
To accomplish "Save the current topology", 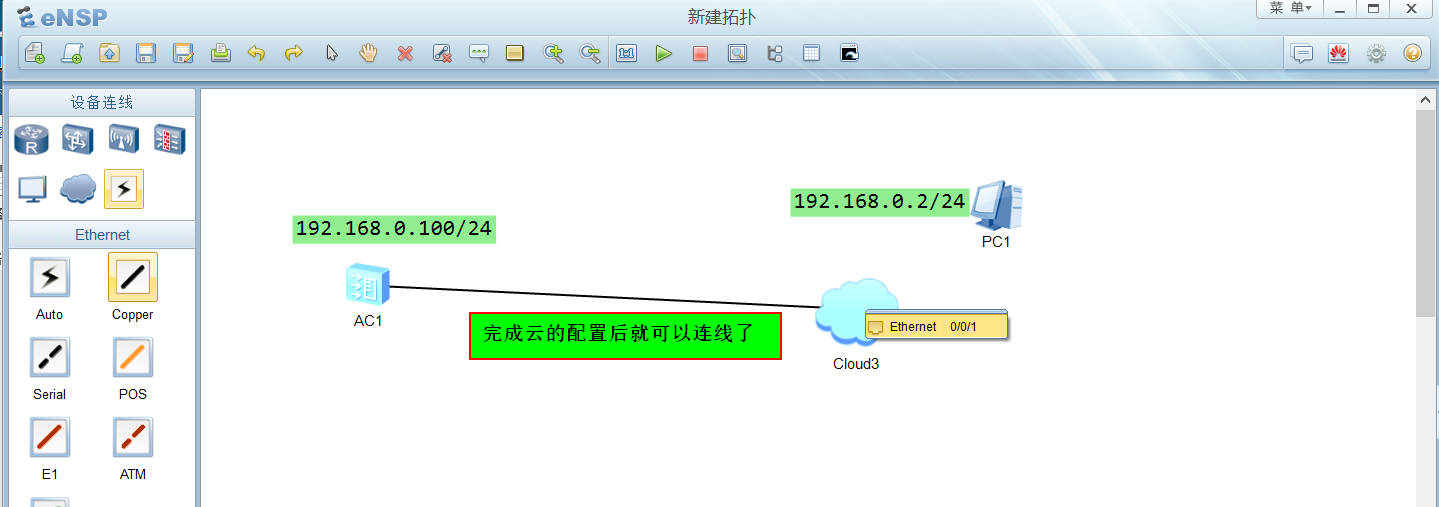I will pos(146,53).
